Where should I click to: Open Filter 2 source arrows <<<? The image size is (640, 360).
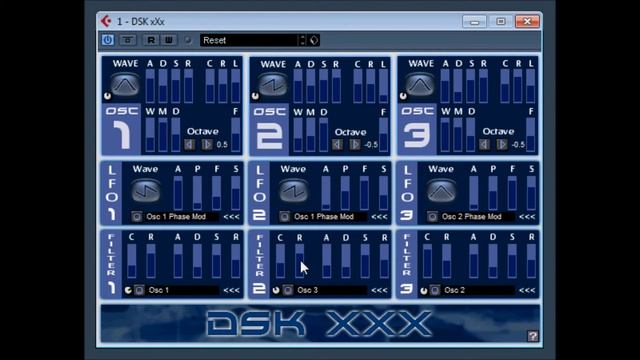click(379, 290)
